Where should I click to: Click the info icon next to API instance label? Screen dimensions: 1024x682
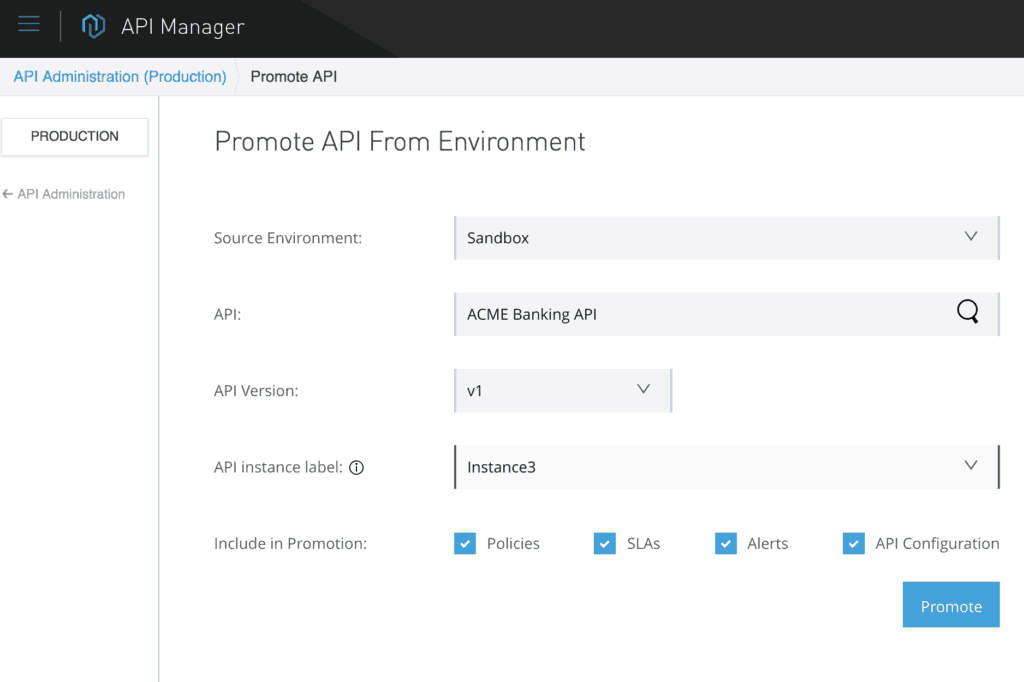tap(357, 467)
